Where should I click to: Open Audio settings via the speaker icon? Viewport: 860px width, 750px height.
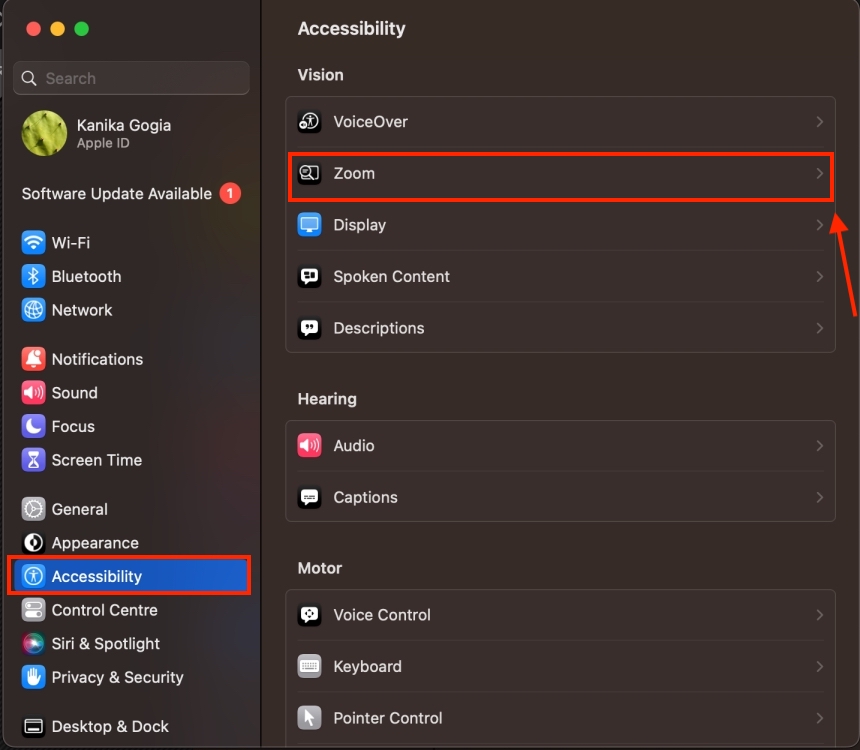(307, 445)
